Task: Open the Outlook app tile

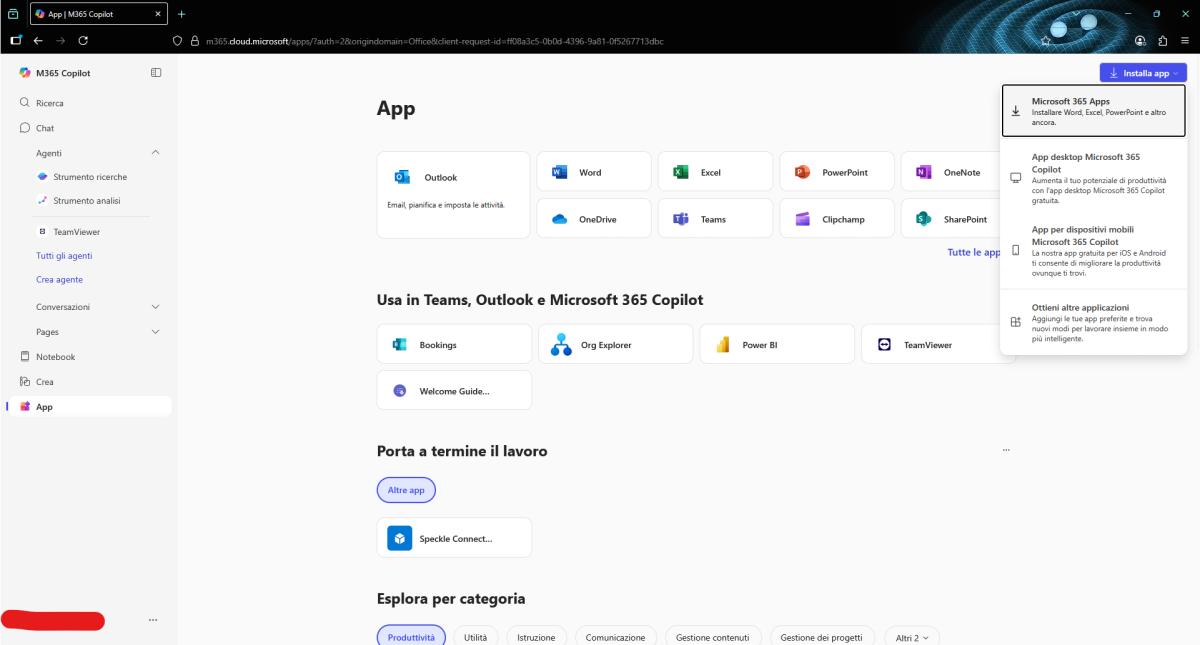Action: coord(453,195)
